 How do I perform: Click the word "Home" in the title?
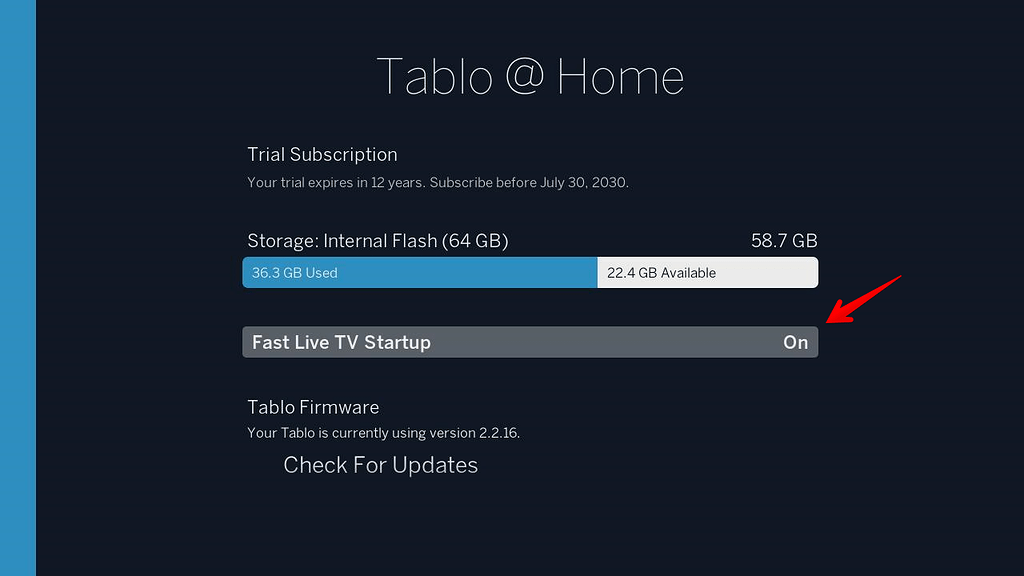620,77
